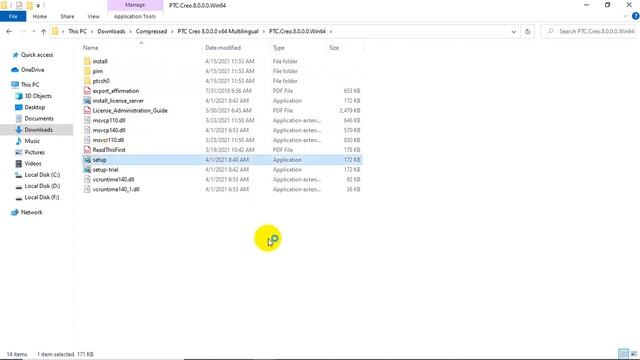Navigate to PTC Creo 8.0.0.0 x64 Multilingual breadcrumb
Screen dimensions: 640x360
(218, 31)
